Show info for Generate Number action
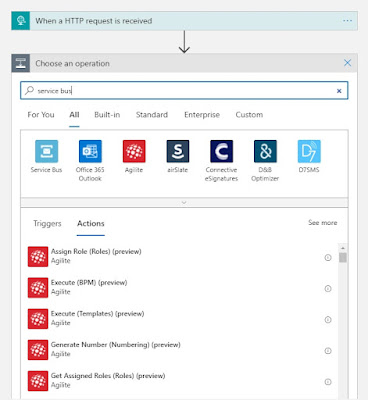Screen dimensions: 368x400 (x=328, y=351)
